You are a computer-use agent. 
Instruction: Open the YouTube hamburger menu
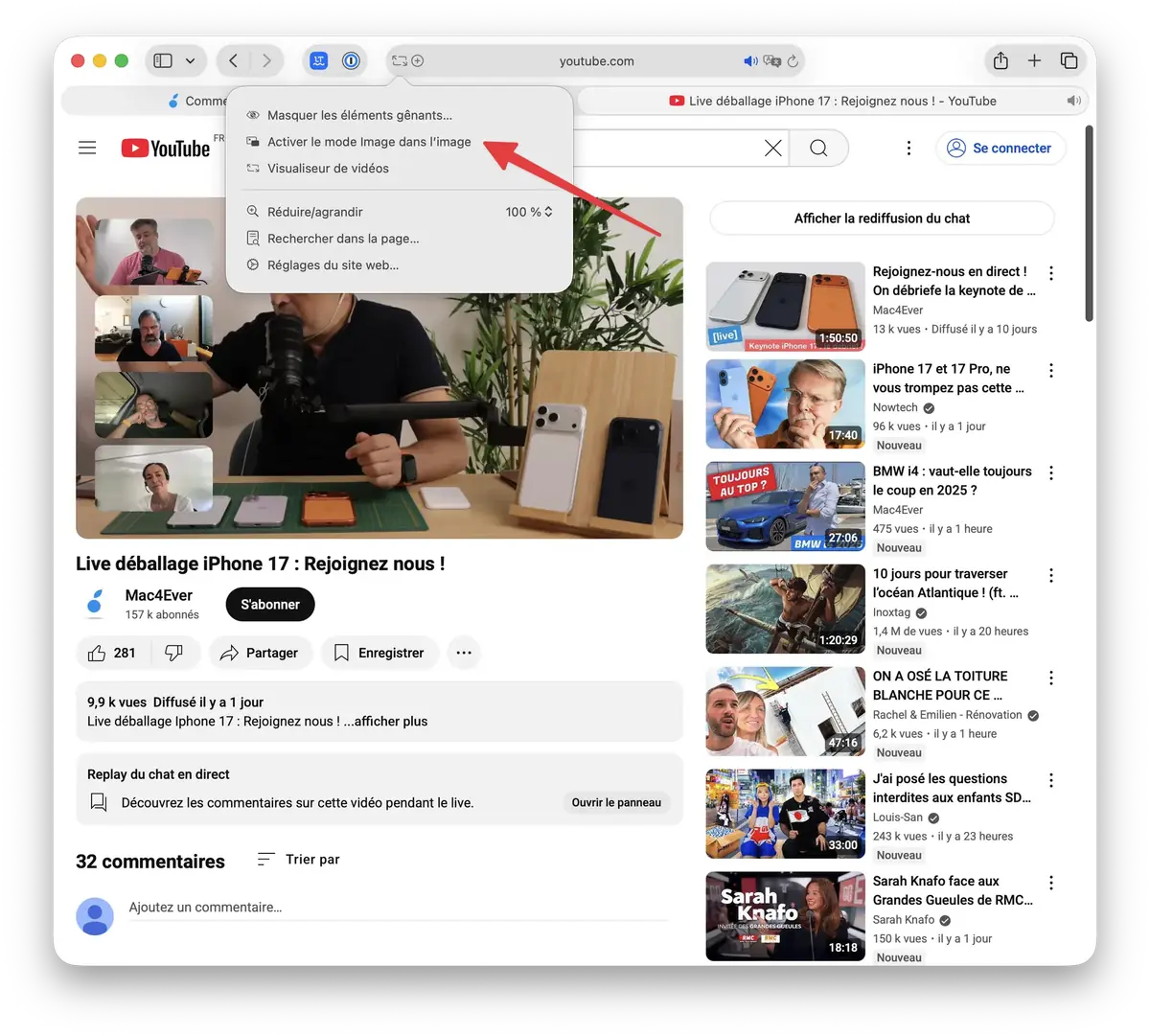coord(86,148)
